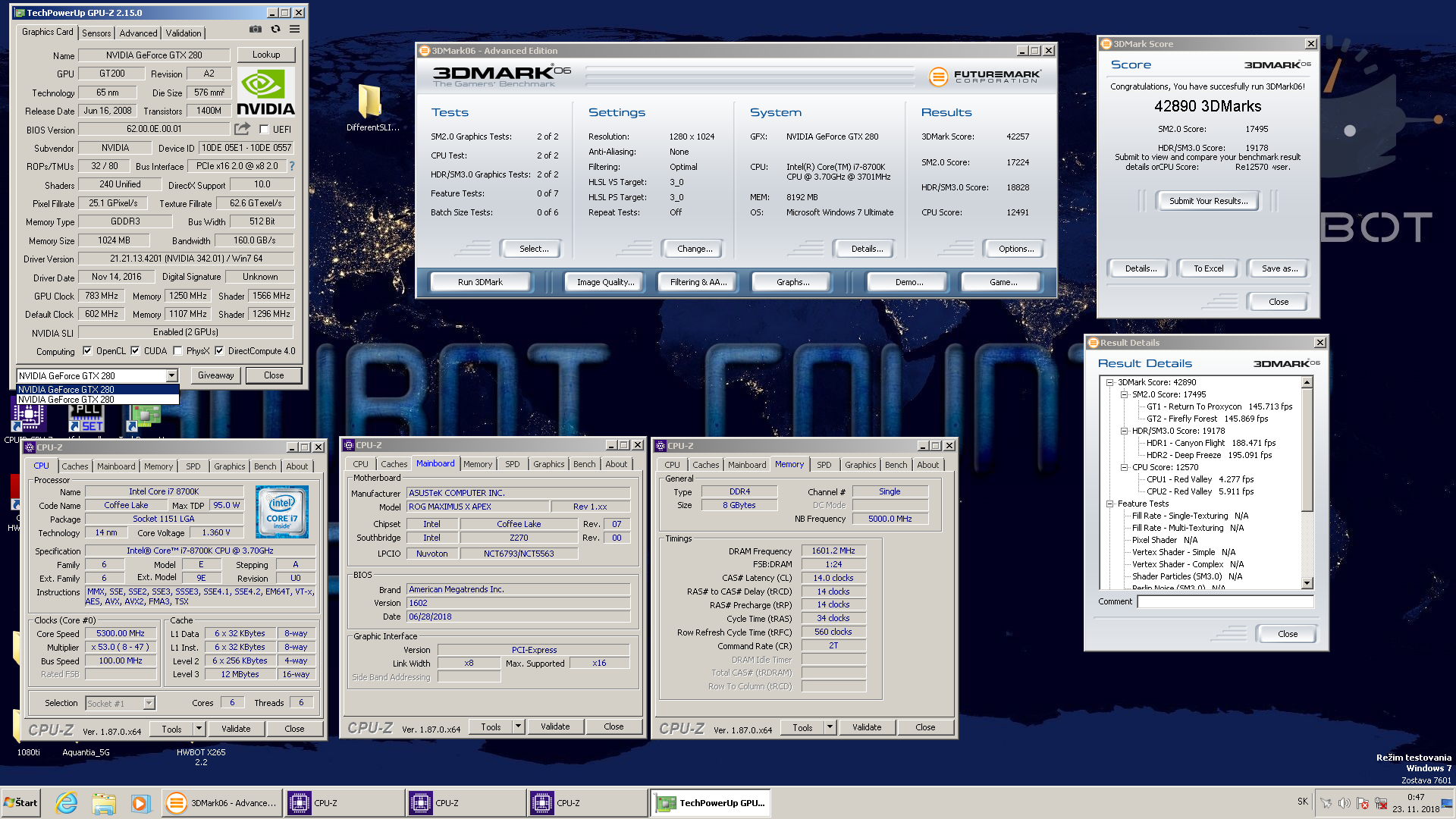Collapse the HDR/SM3.0 Score tree node
Screen dimensions: 1456x819
tap(1124, 431)
